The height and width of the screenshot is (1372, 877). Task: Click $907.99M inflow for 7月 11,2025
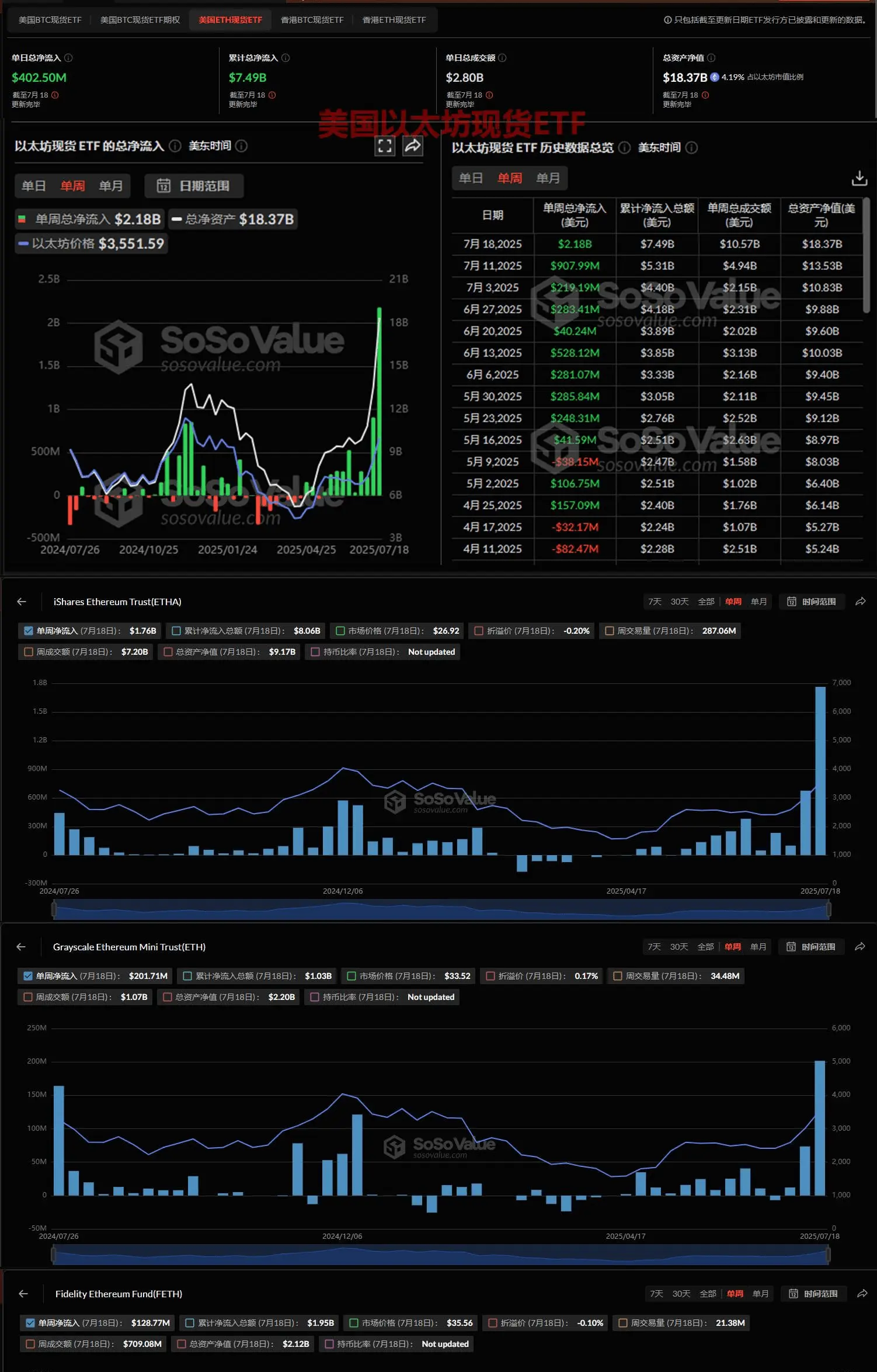click(575, 266)
